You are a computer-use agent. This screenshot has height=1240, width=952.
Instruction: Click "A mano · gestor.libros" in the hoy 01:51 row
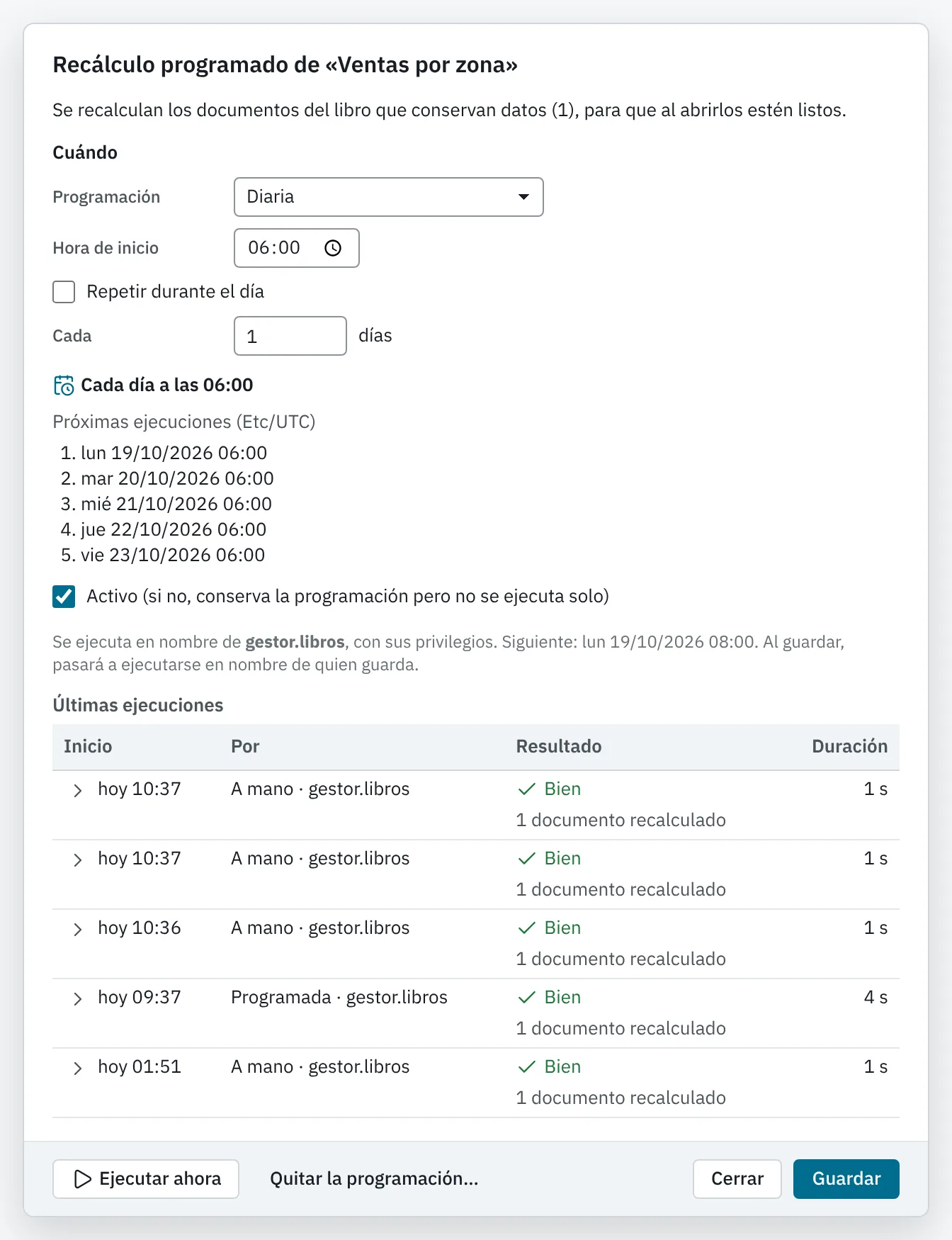320,1067
